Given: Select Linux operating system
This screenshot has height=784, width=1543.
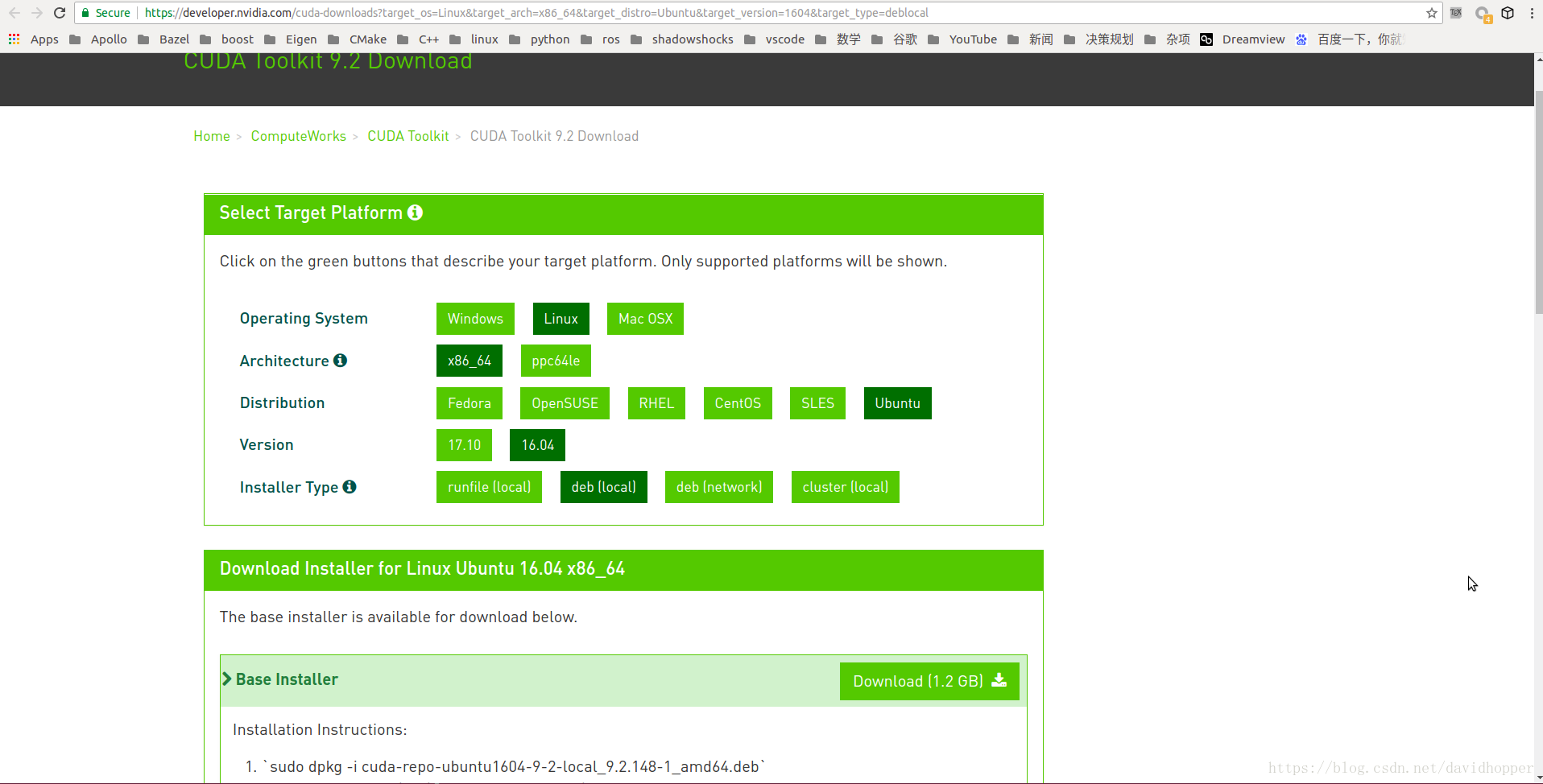Looking at the screenshot, I should click(561, 319).
